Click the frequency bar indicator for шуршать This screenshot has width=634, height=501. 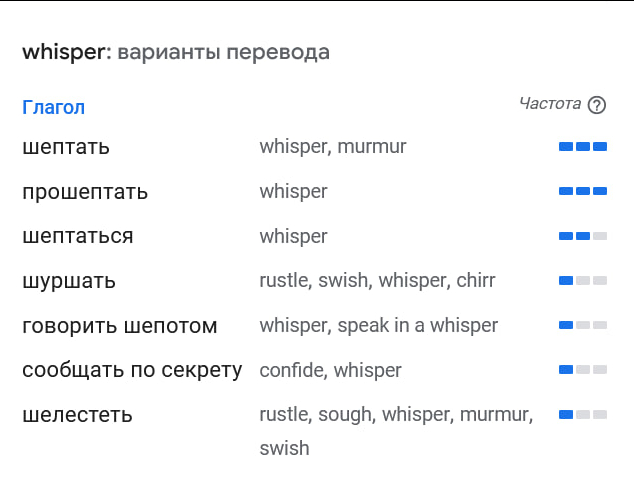pos(583,280)
